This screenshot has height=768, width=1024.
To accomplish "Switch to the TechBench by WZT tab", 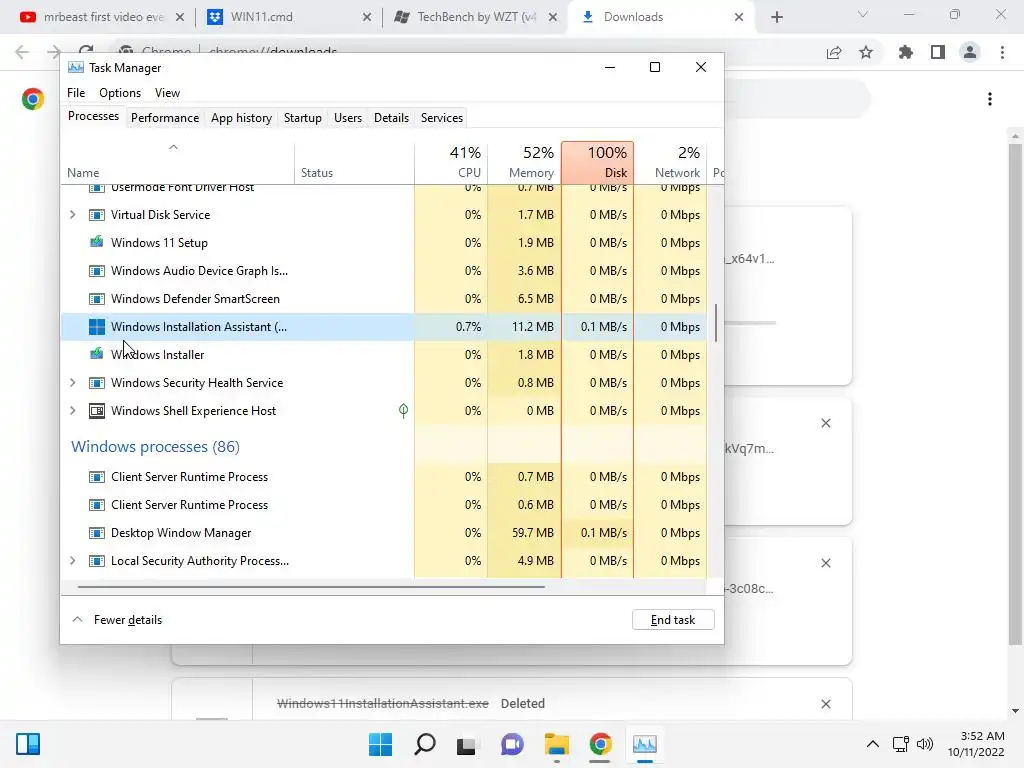I will [477, 17].
